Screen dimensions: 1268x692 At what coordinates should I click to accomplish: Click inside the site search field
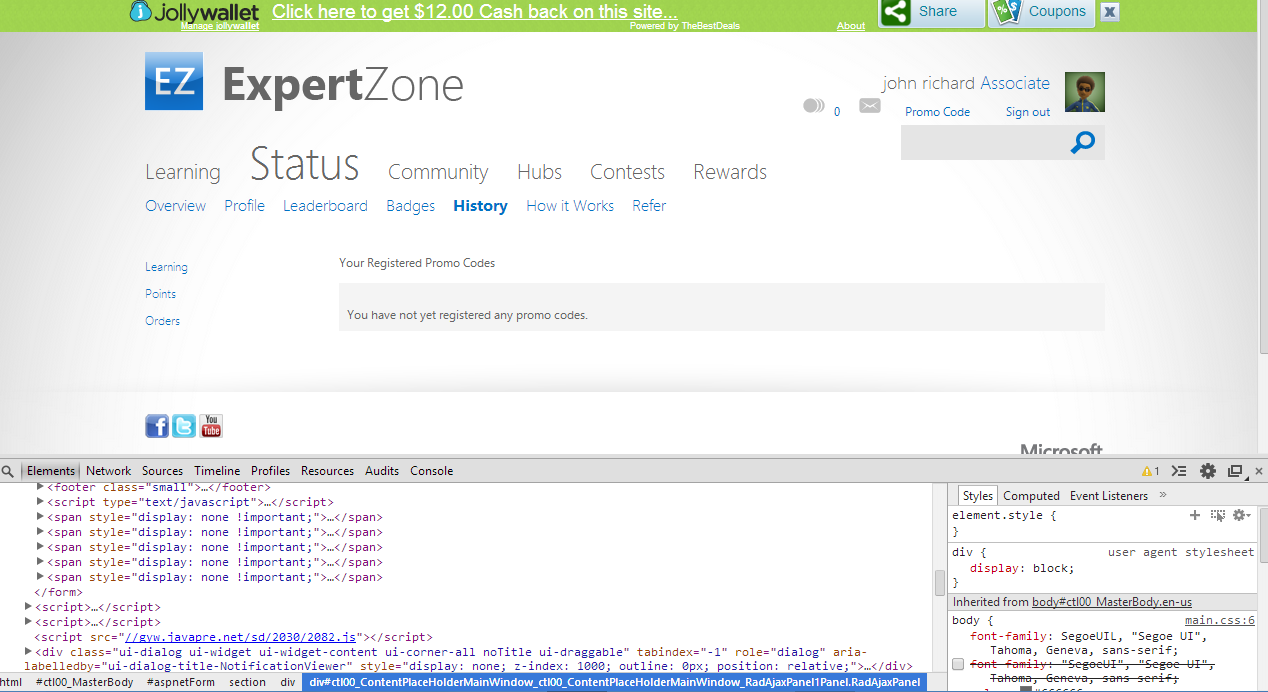point(982,143)
